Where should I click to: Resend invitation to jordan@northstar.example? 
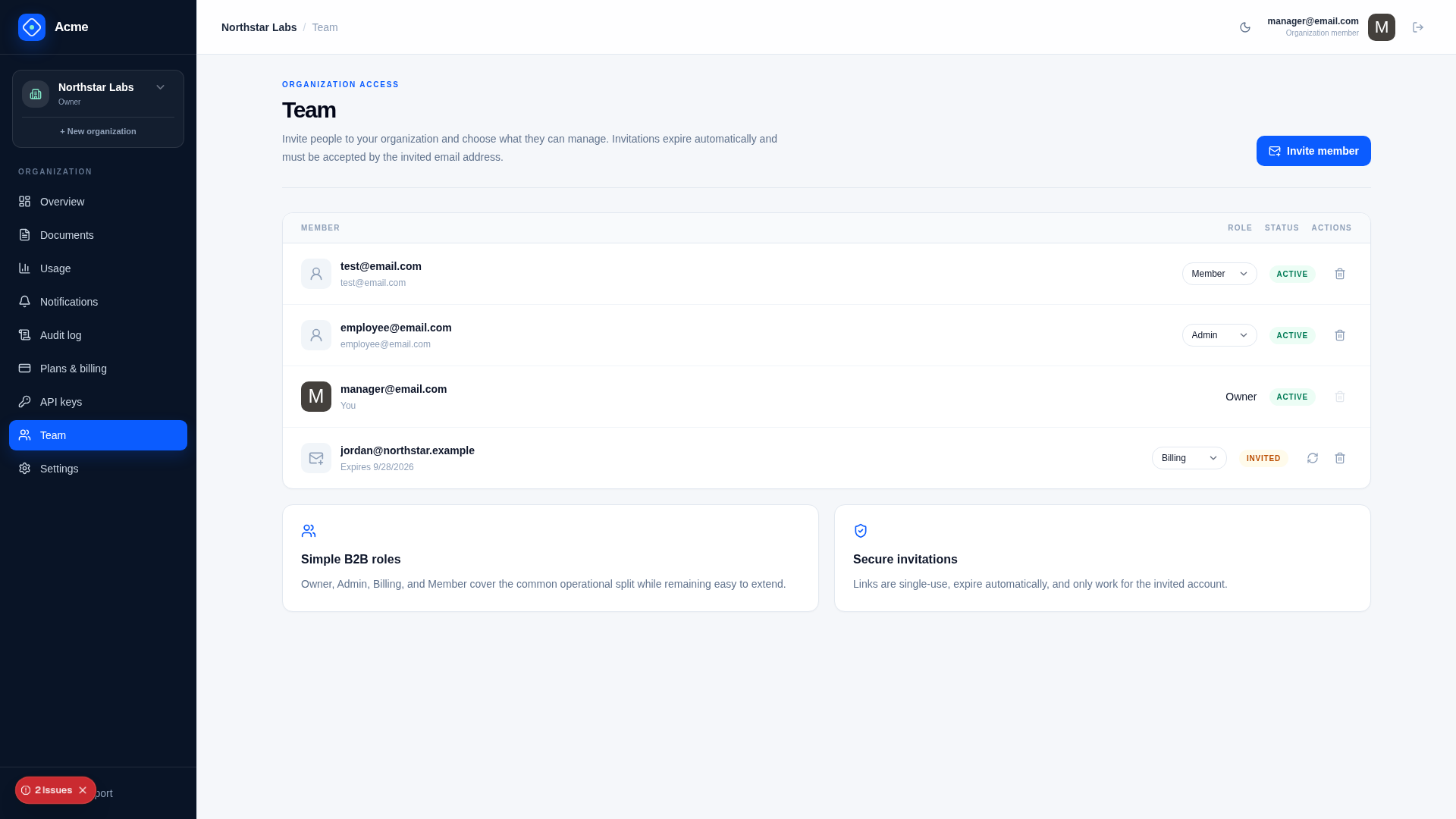pyautogui.click(x=1313, y=458)
